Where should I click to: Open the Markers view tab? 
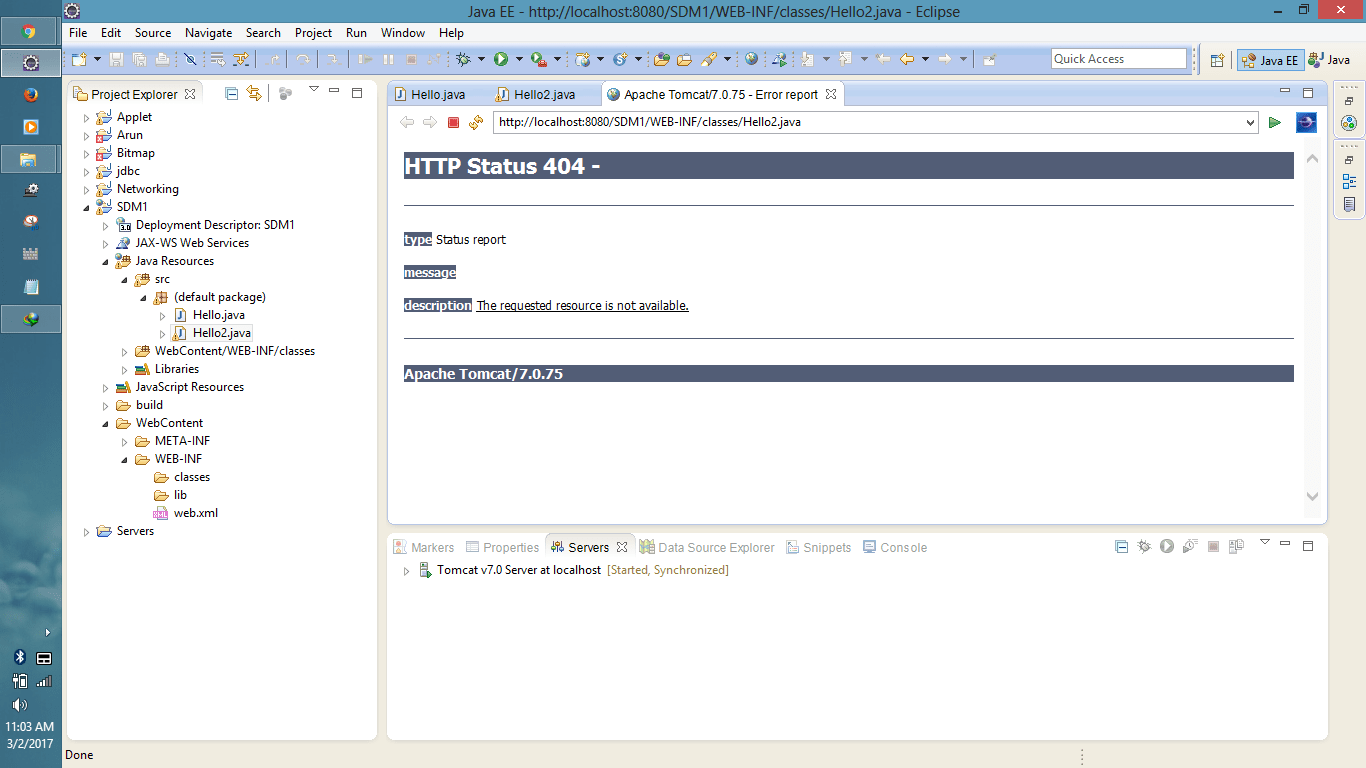pyautogui.click(x=424, y=547)
